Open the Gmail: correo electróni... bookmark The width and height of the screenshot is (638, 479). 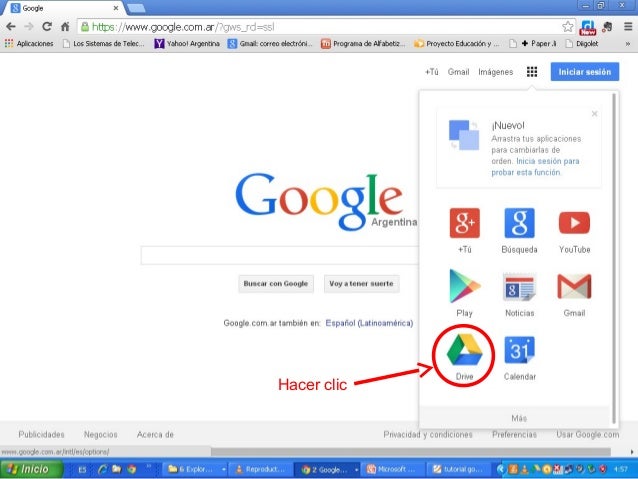[270, 43]
